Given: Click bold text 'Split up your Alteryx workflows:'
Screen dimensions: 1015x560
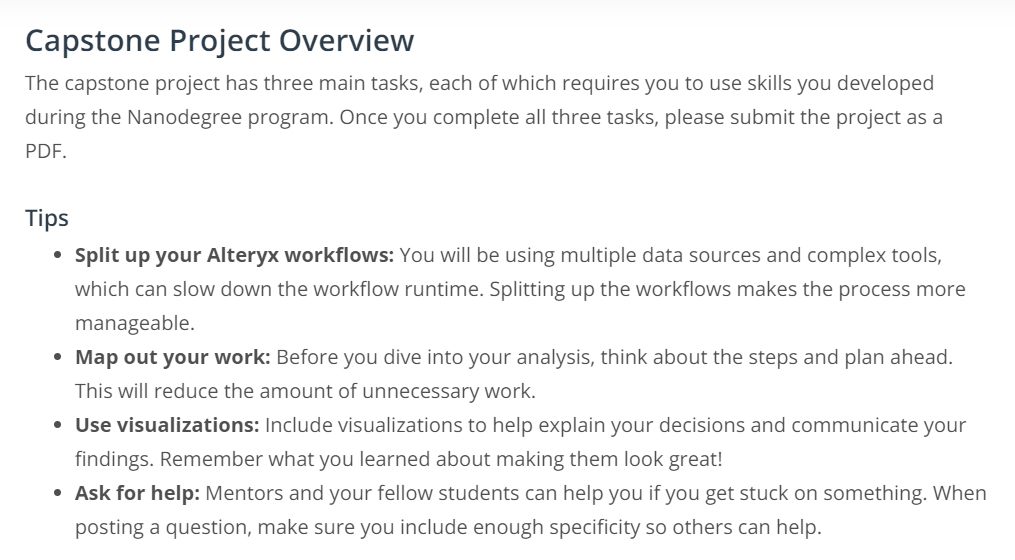Looking at the screenshot, I should pos(234,255).
